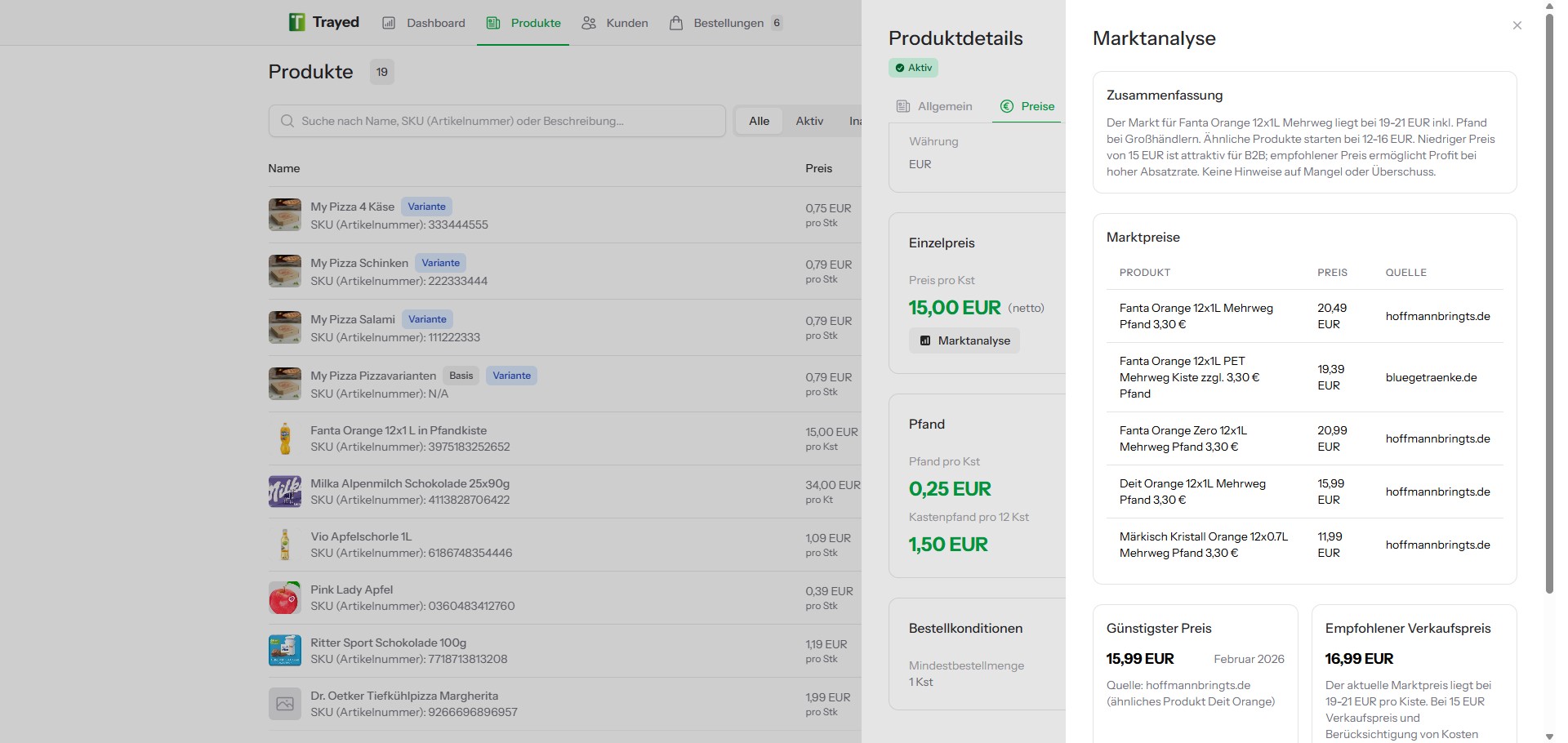Open the Dashboard nav item
The height and width of the screenshot is (743, 1568).
(x=424, y=23)
